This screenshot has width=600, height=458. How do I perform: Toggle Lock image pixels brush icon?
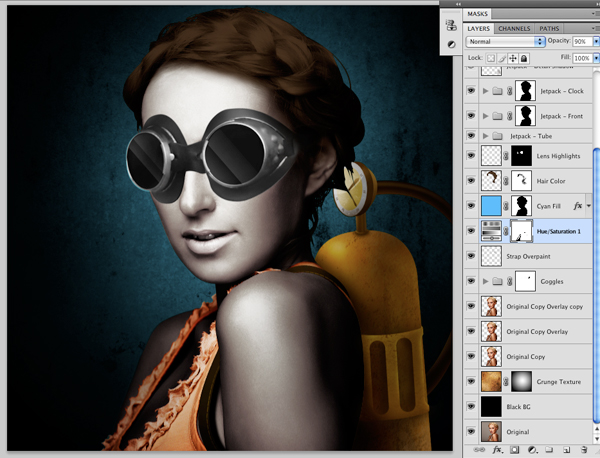coord(502,58)
